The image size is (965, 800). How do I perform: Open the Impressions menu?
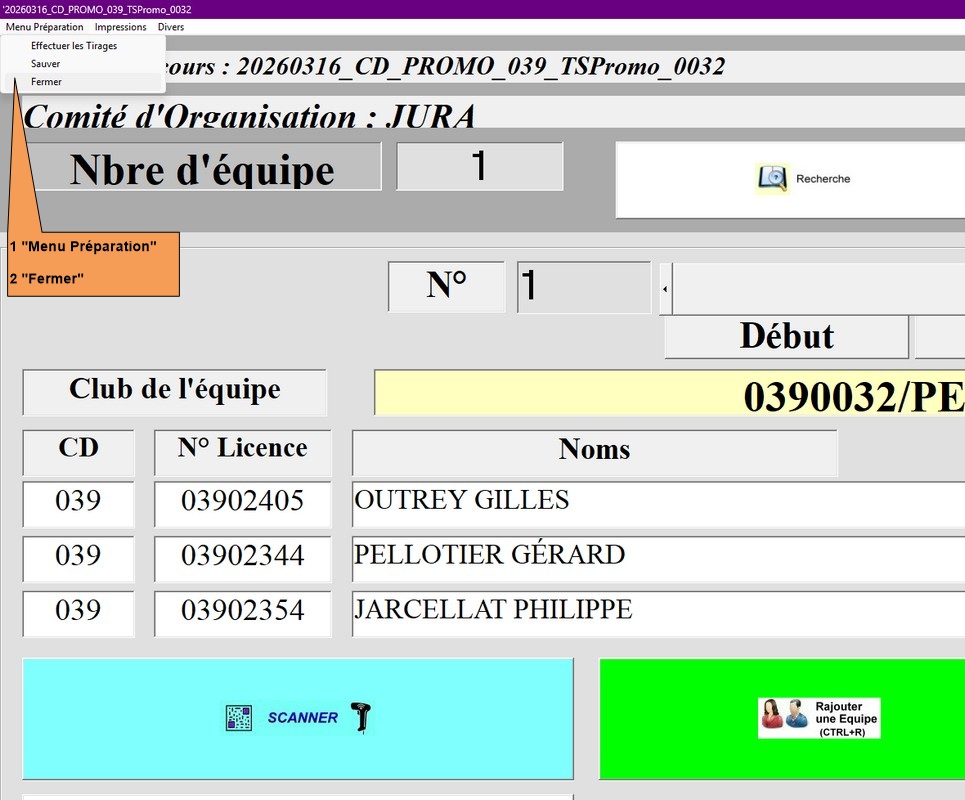click(x=120, y=27)
